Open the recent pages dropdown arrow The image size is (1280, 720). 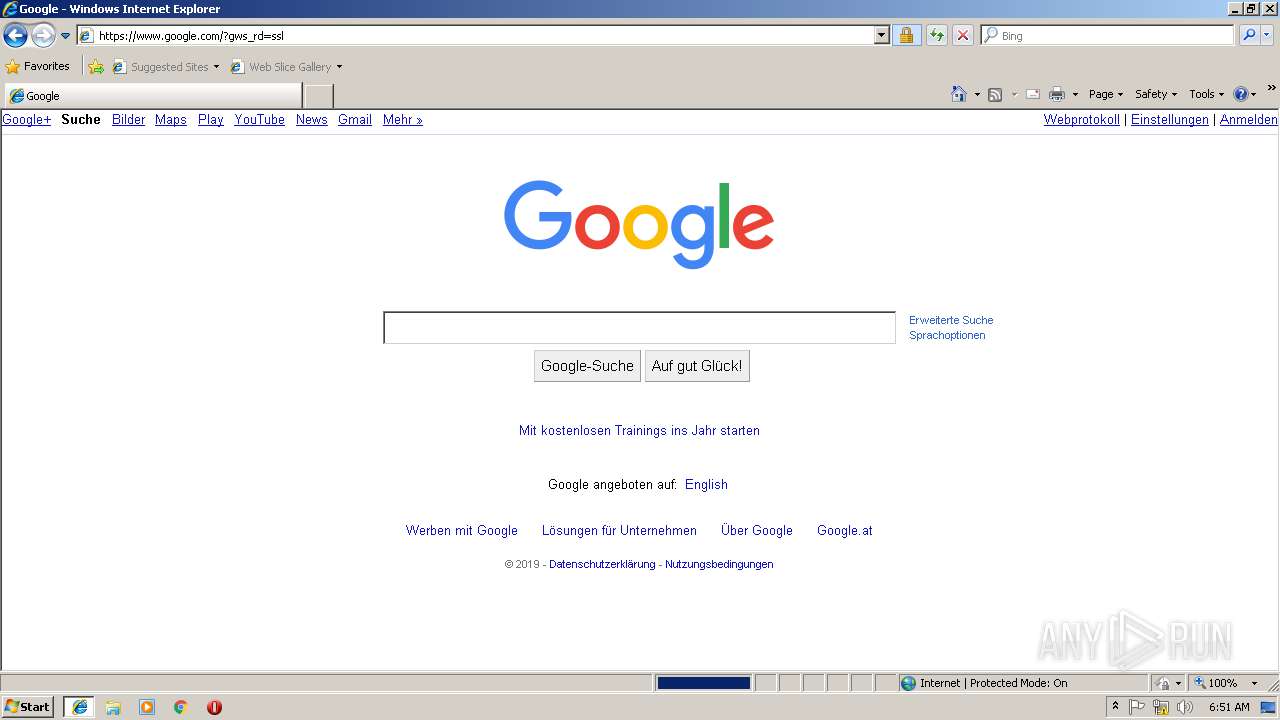click(65, 36)
